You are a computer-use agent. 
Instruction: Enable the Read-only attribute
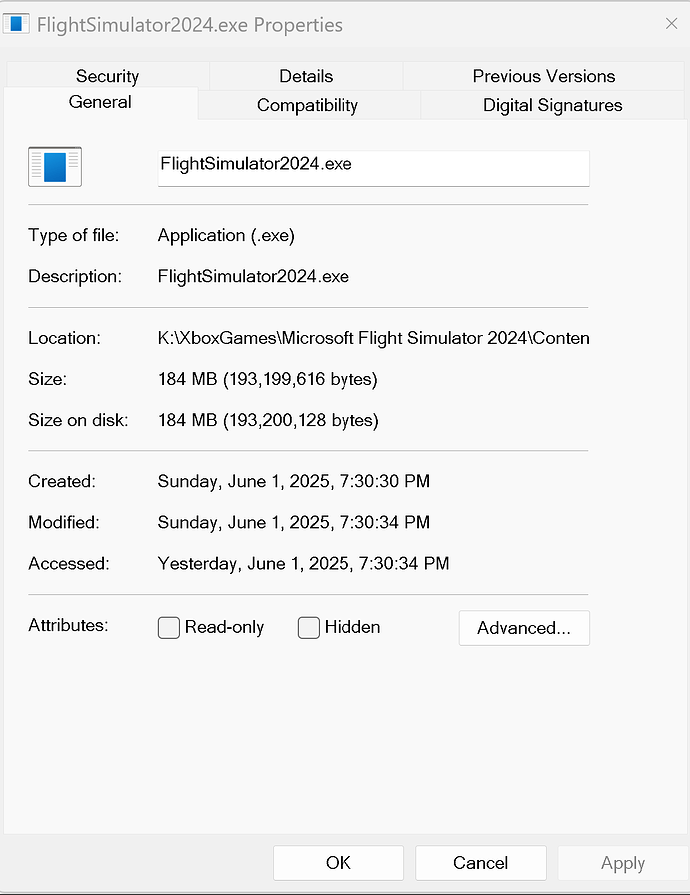pos(168,628)
